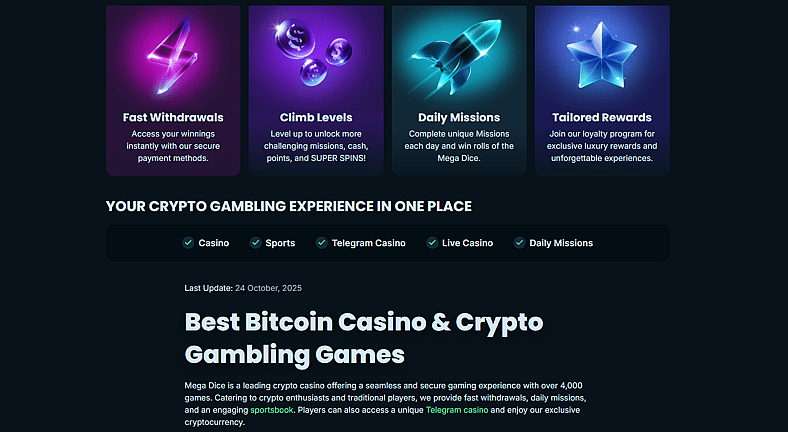Click the checkmark icon beside Live Casino
Viewport: 788px width, 432px height.
pyautogui.click(x=432, y=243)
